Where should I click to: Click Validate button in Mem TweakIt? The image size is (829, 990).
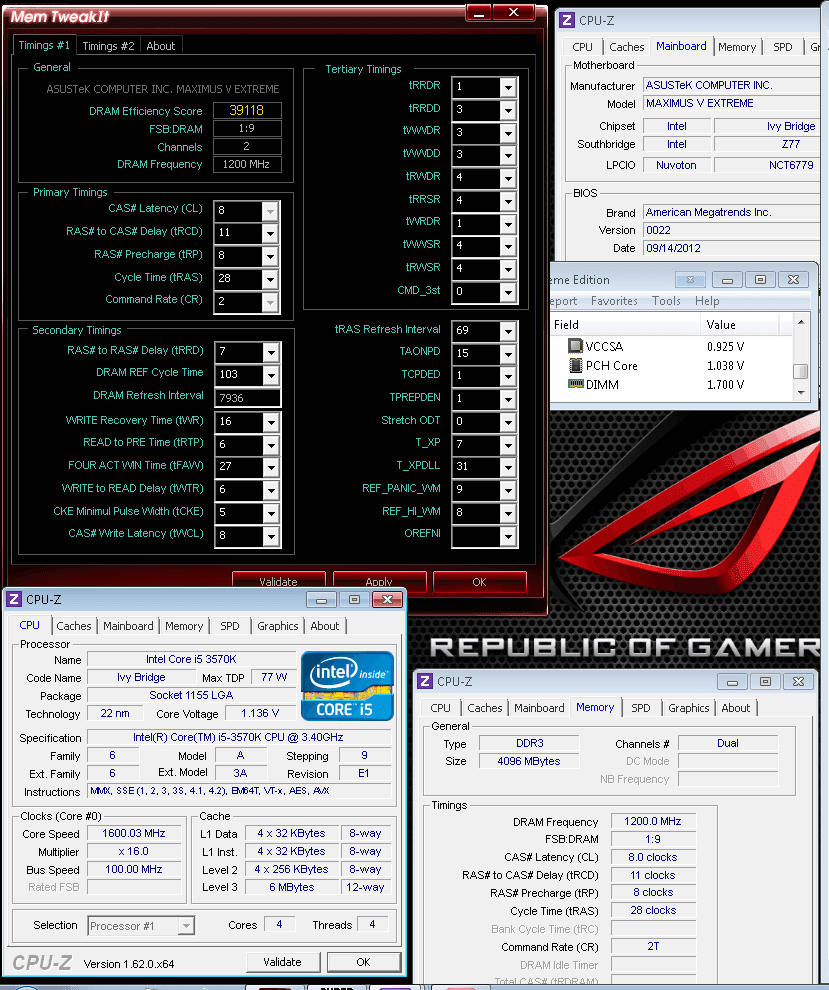[278, 581]
